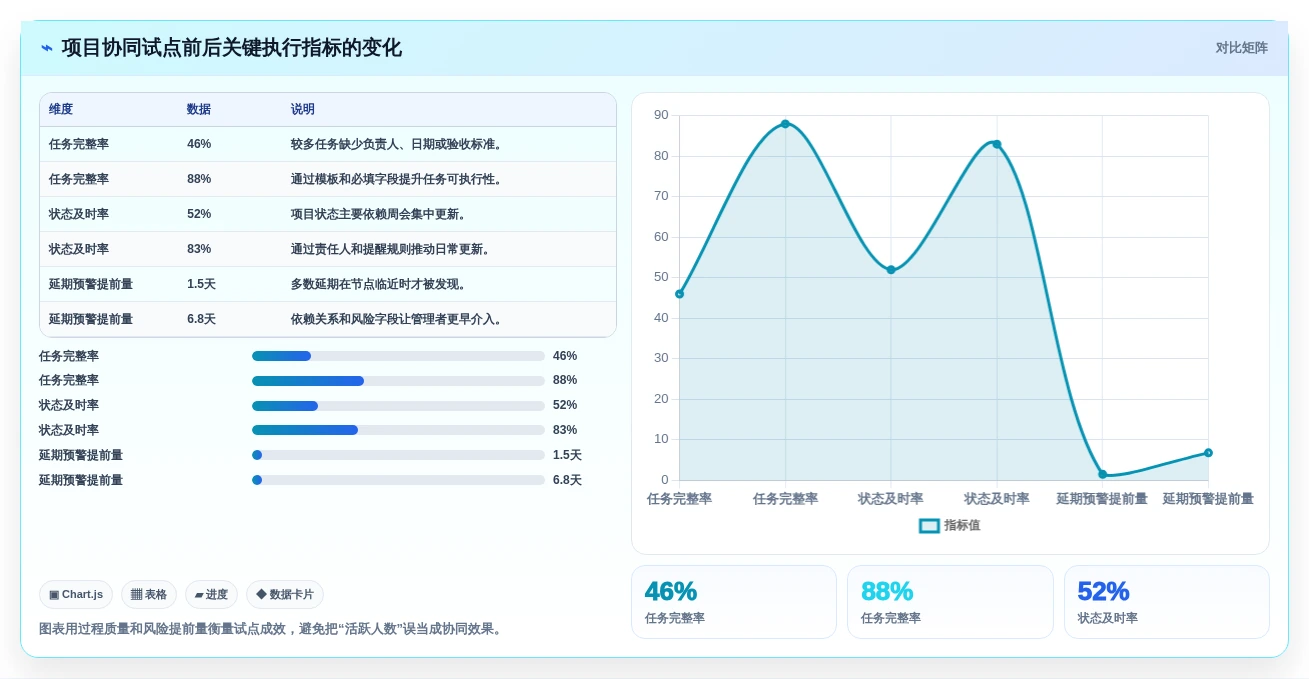Click the 1.5天 progress bar for 延期预警提前量
This screenshot has width=1309, height=679.
pos(398,455)
